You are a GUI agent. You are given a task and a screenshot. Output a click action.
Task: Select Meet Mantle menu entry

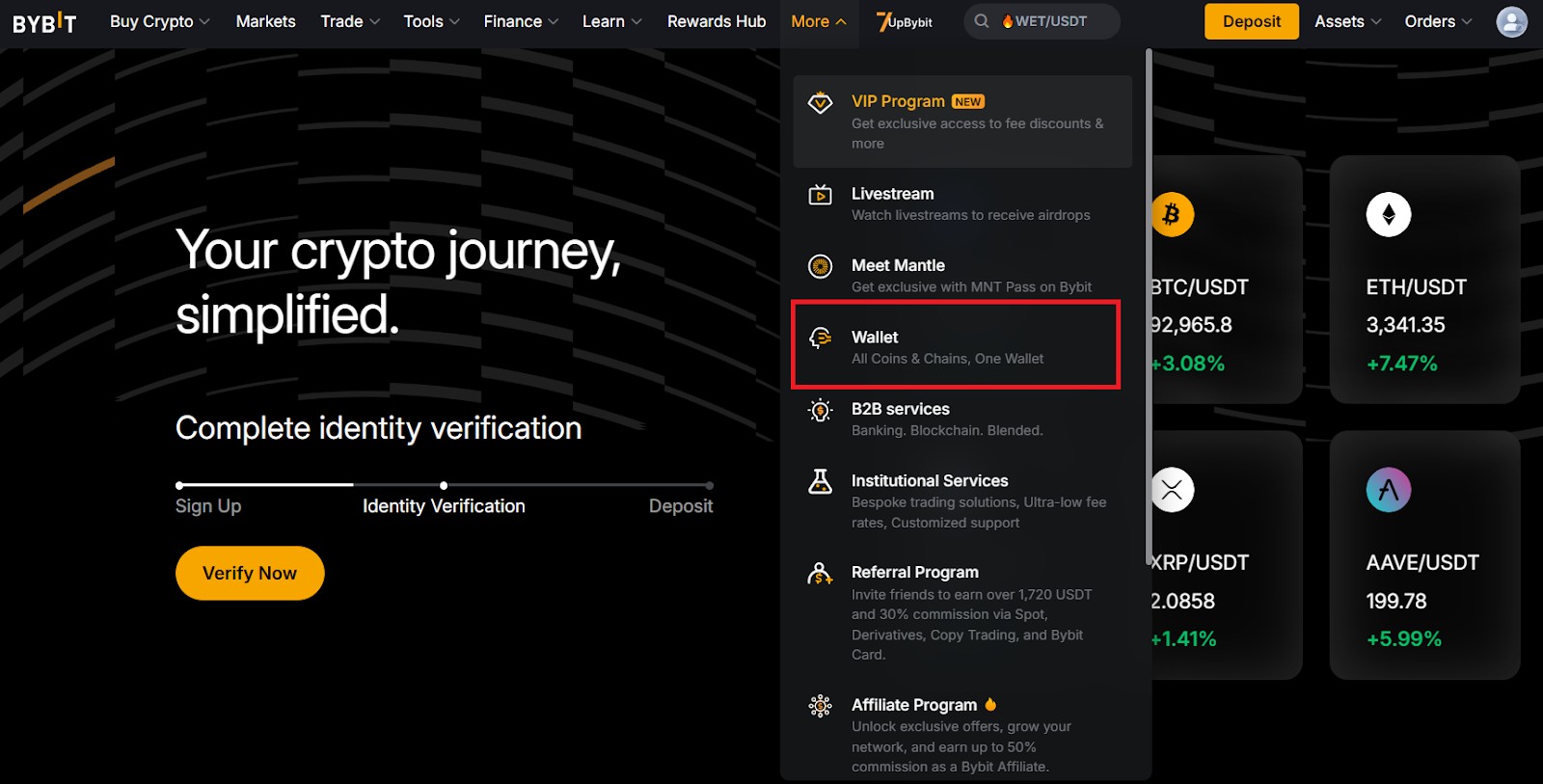[962, 276]
